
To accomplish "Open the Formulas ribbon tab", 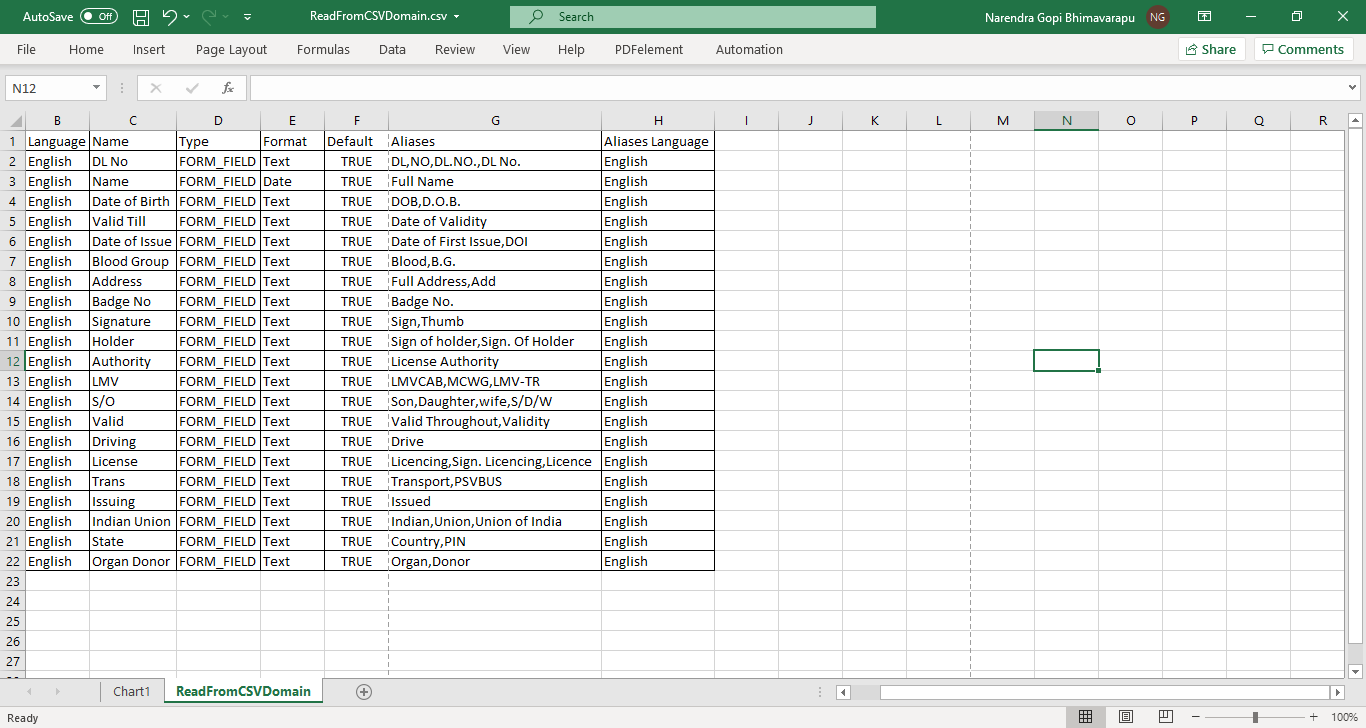I will point(323,49).
